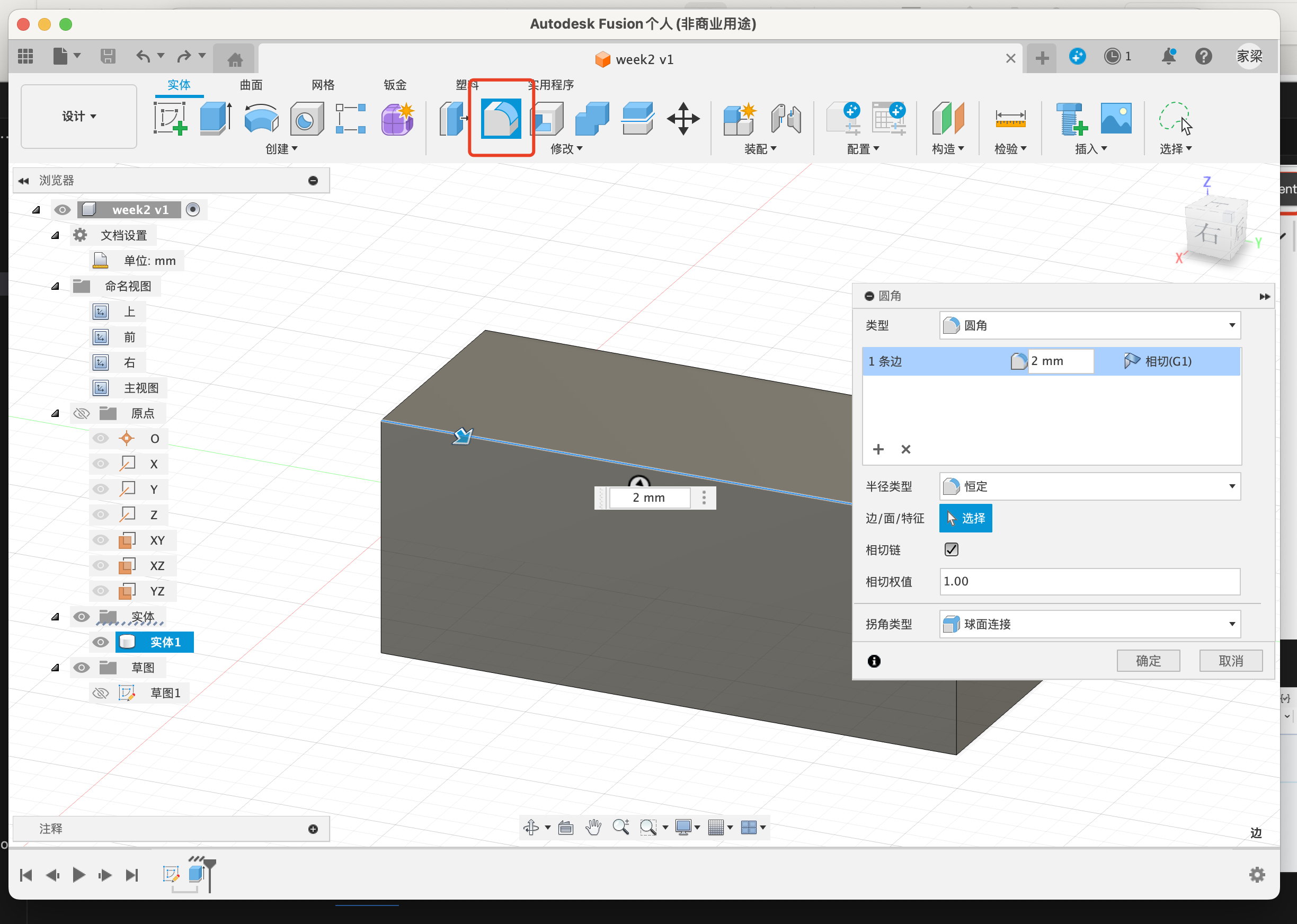Toggle the 相切链 checkbox
Image resolution: width=1297 pixels, height=924 pixels.
pyautogui.click(x=951, y=549)
